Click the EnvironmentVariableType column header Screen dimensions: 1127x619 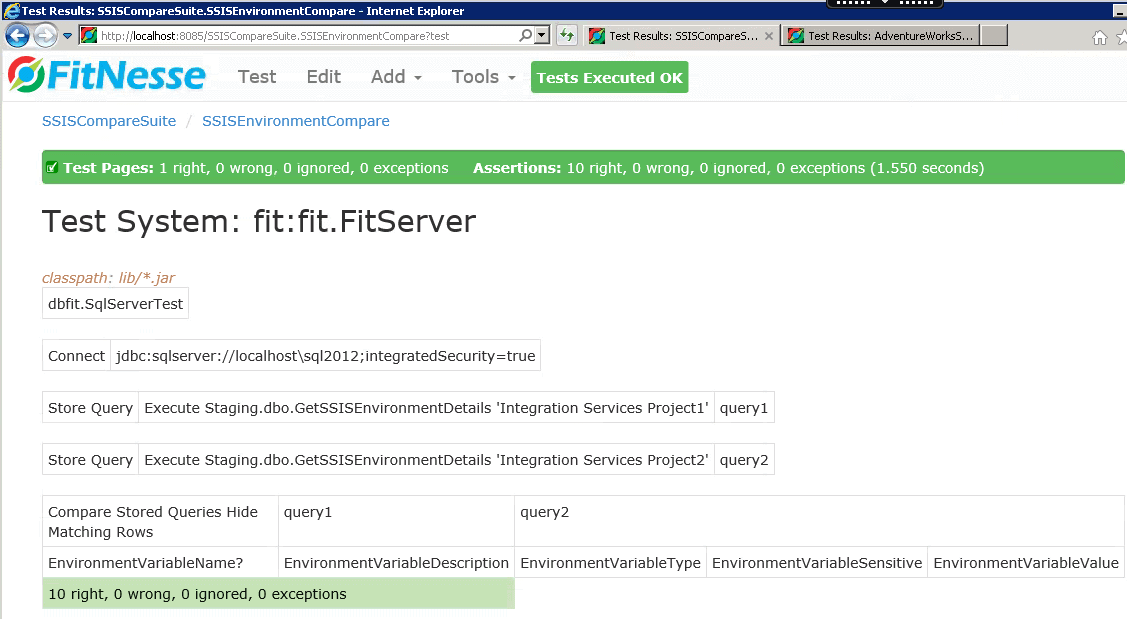pos(610,562)
